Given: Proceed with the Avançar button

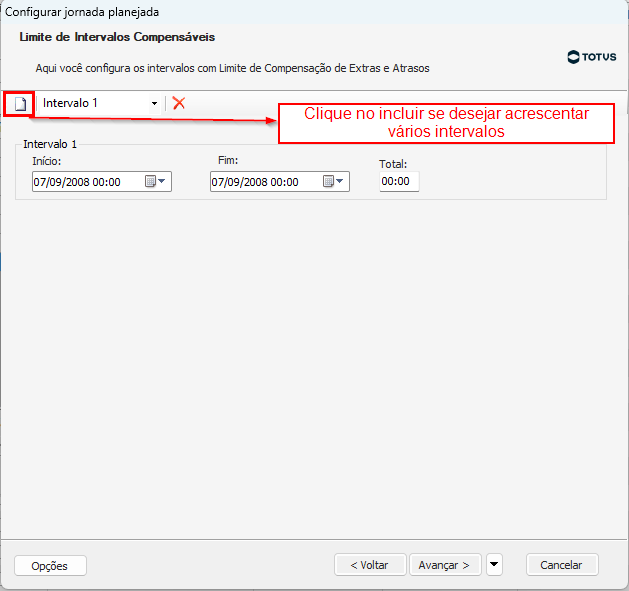Looking at the screenshot, I should (x=444, y=565).
